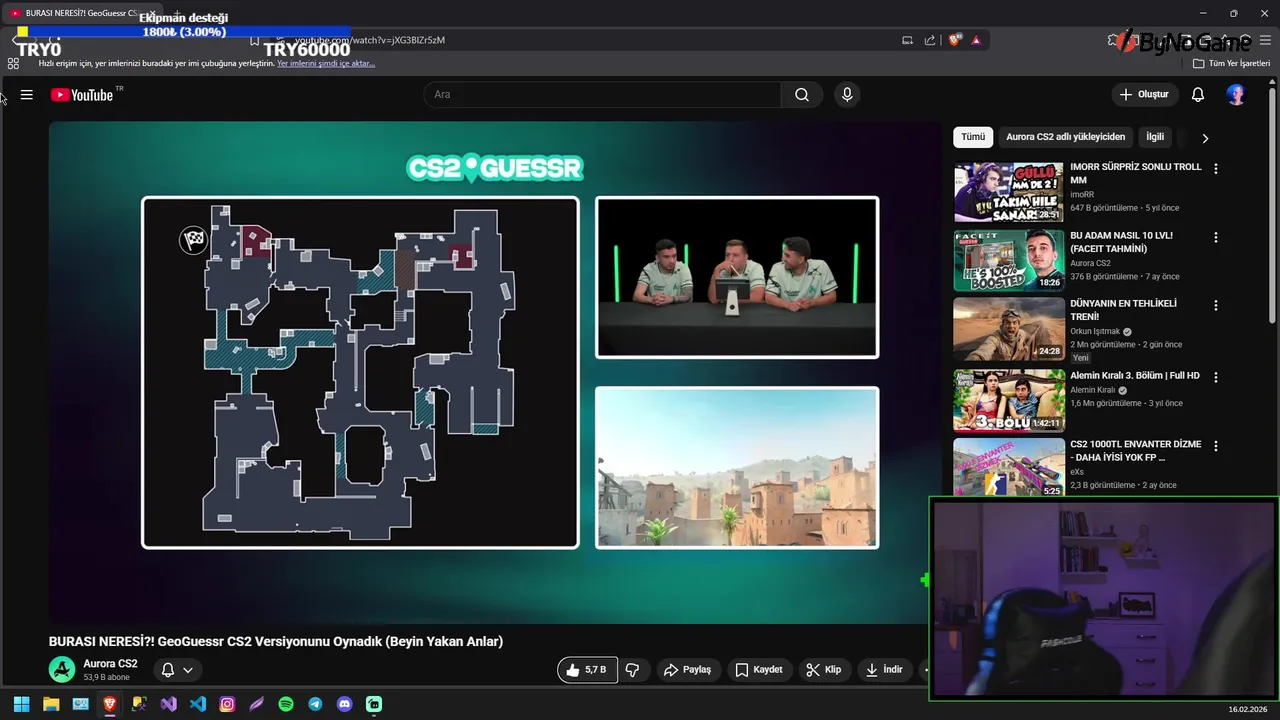Image resolution: width=1280 pixels, height=720 pixels.
Task: Open File Explorer from the taskbar
Action: coord(51,704)
